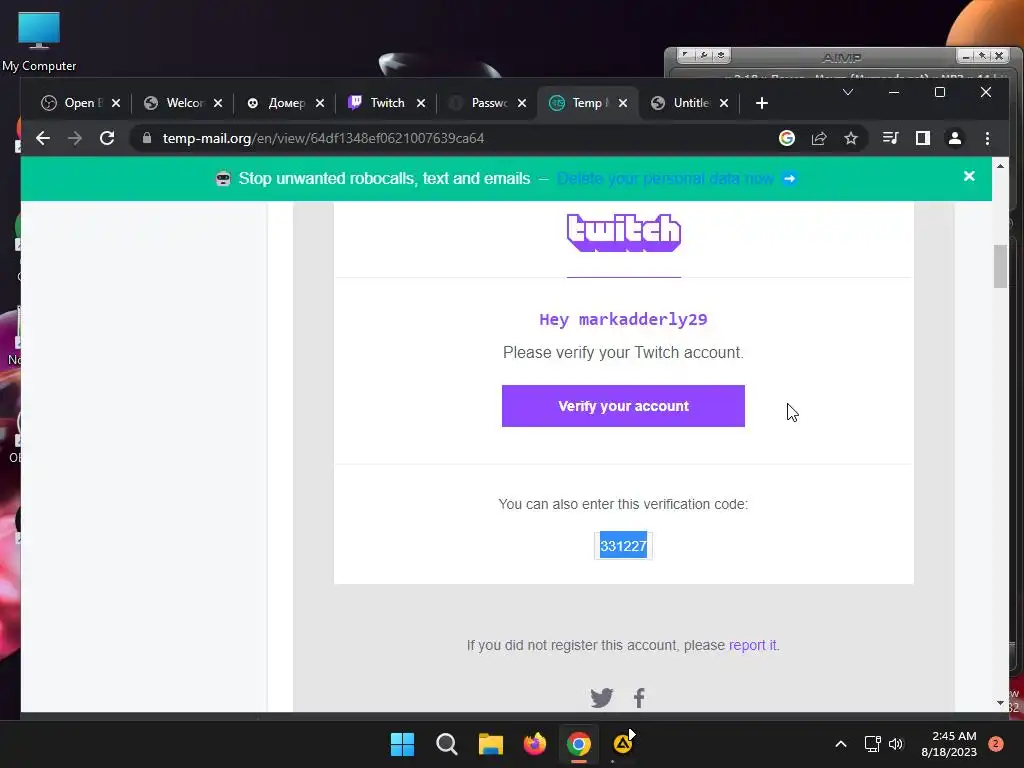Viewport: 1024px width, 768px height.
Task: Click the scrollbar down arrow
Action: click(x=1000, y=703)
